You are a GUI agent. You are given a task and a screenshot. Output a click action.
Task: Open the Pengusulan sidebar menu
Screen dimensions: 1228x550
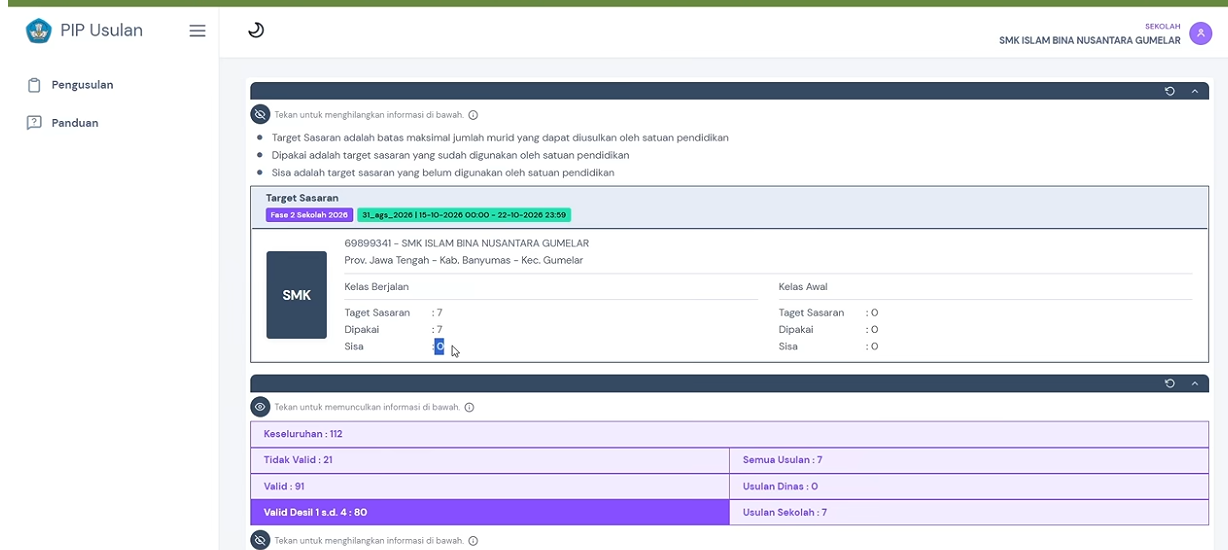click(x=82, y=85)
